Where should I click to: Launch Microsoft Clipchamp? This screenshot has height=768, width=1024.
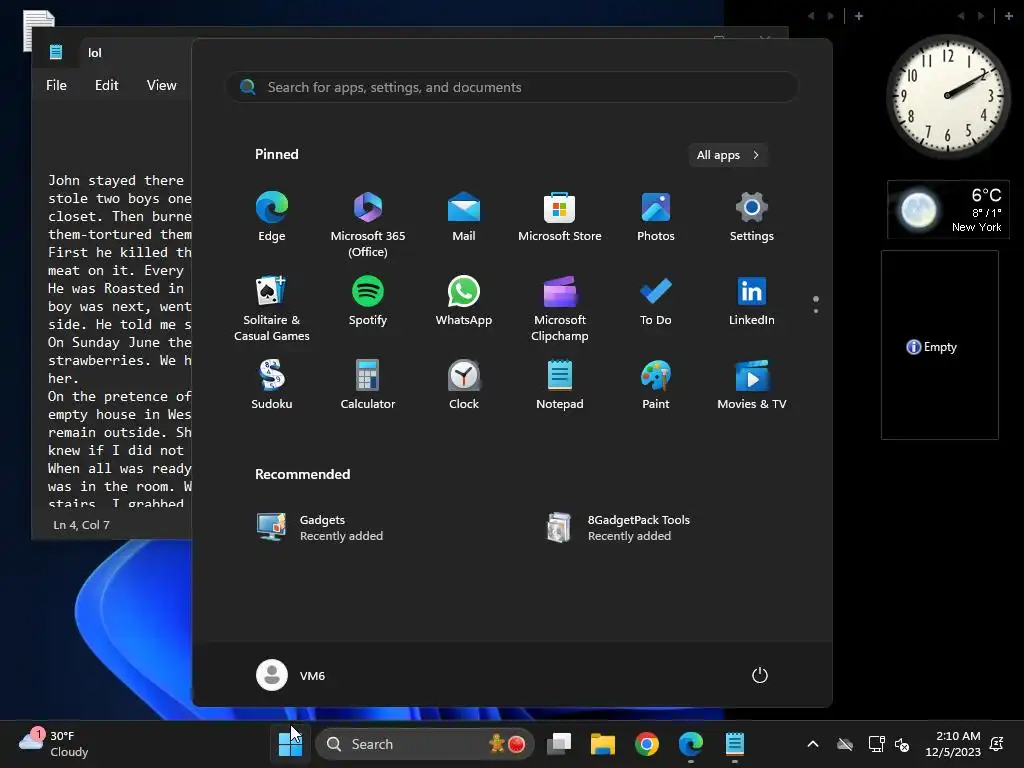click(560, 308)
